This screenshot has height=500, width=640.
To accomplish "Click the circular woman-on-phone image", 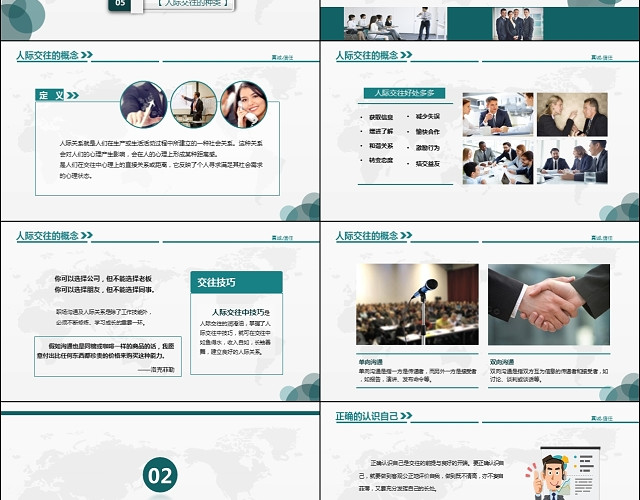I will (244, 104).
